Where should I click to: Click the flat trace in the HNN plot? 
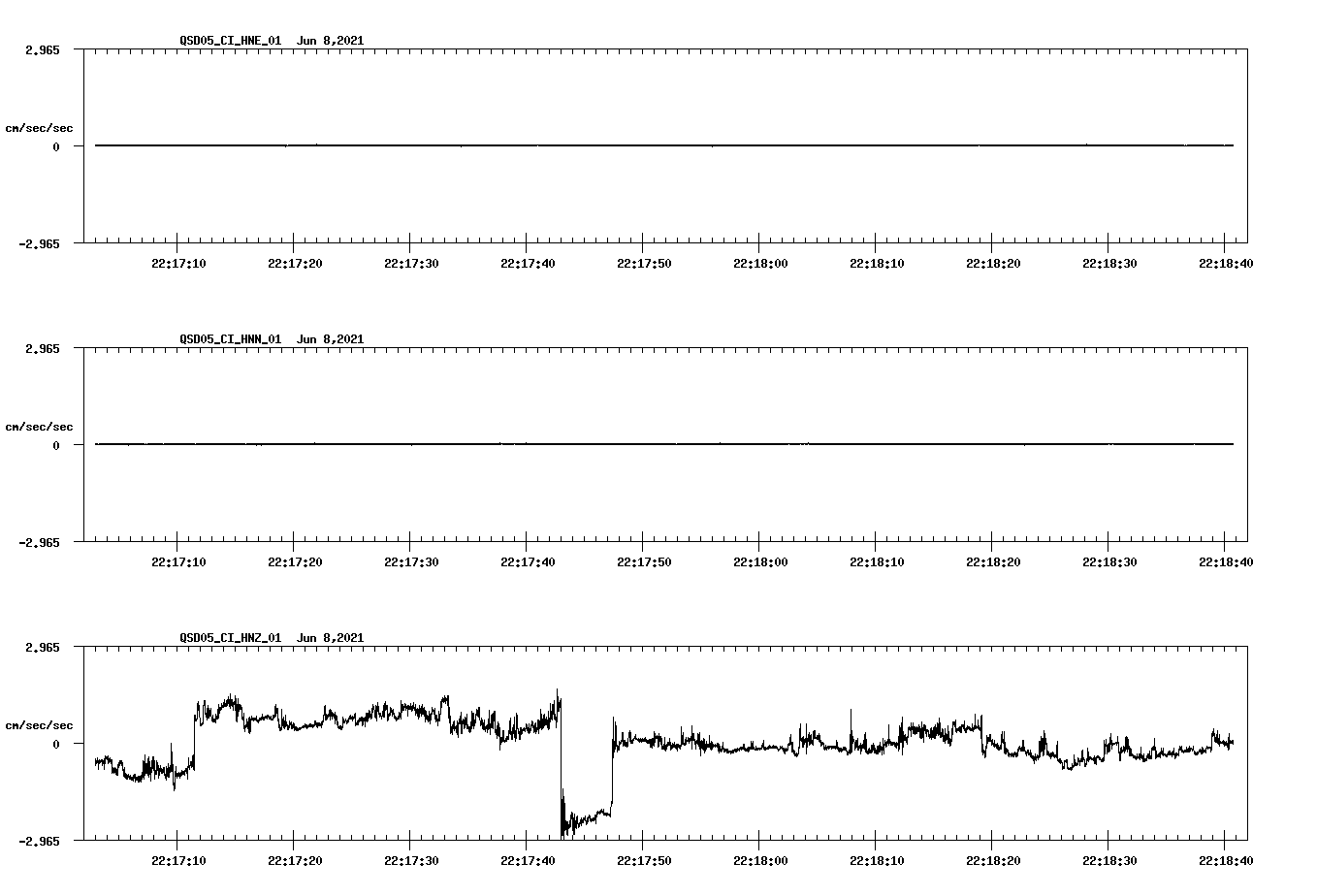(664, 444)
